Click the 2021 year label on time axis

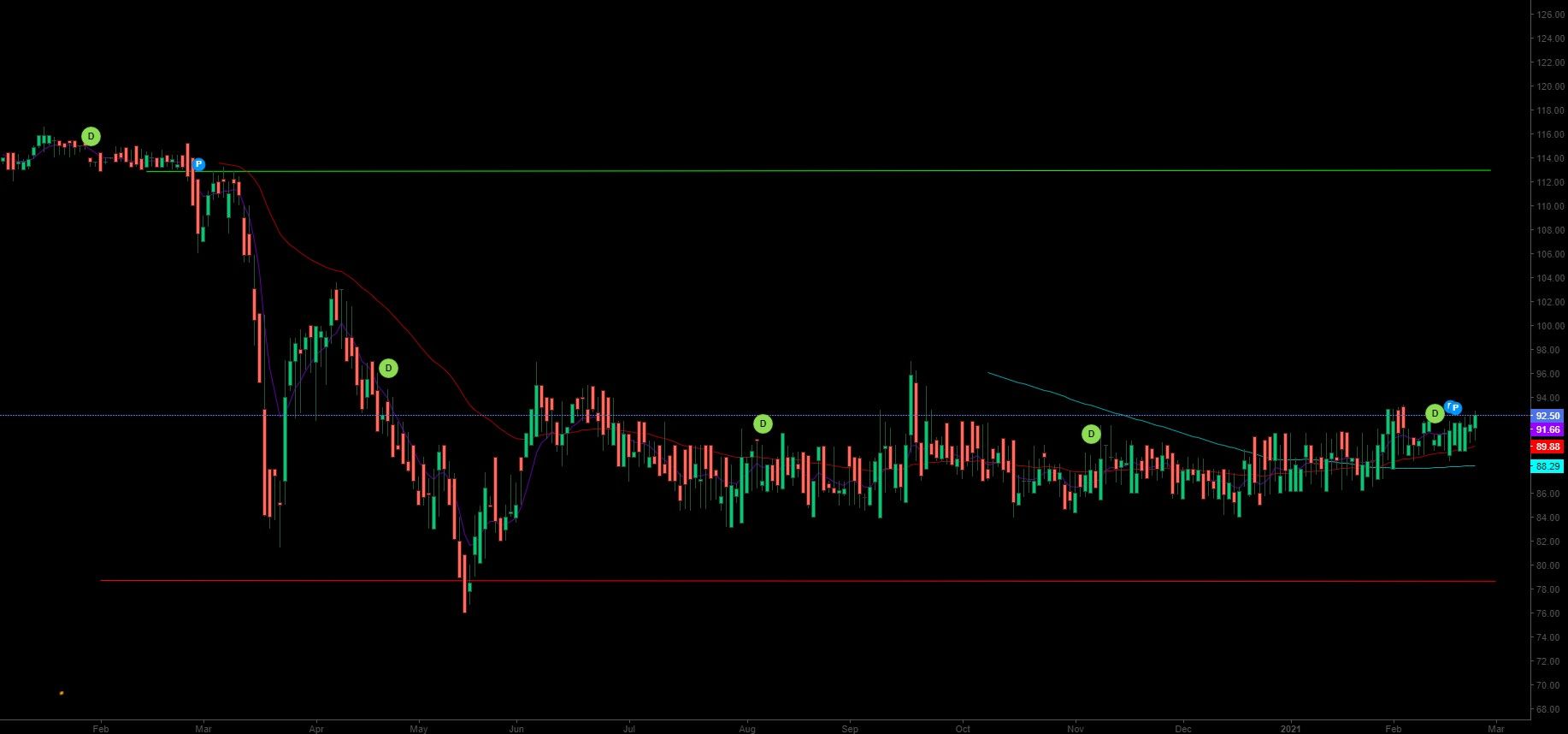pos(1290,729)
